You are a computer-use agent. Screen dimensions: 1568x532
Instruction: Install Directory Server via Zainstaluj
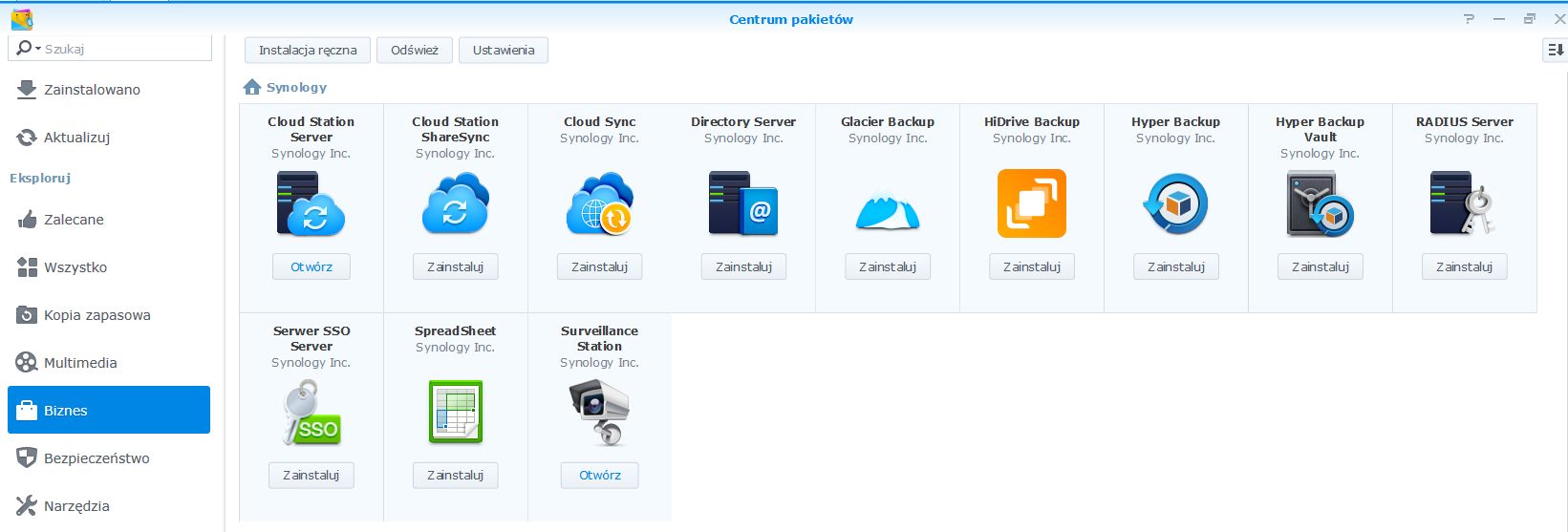coord(744,266)
